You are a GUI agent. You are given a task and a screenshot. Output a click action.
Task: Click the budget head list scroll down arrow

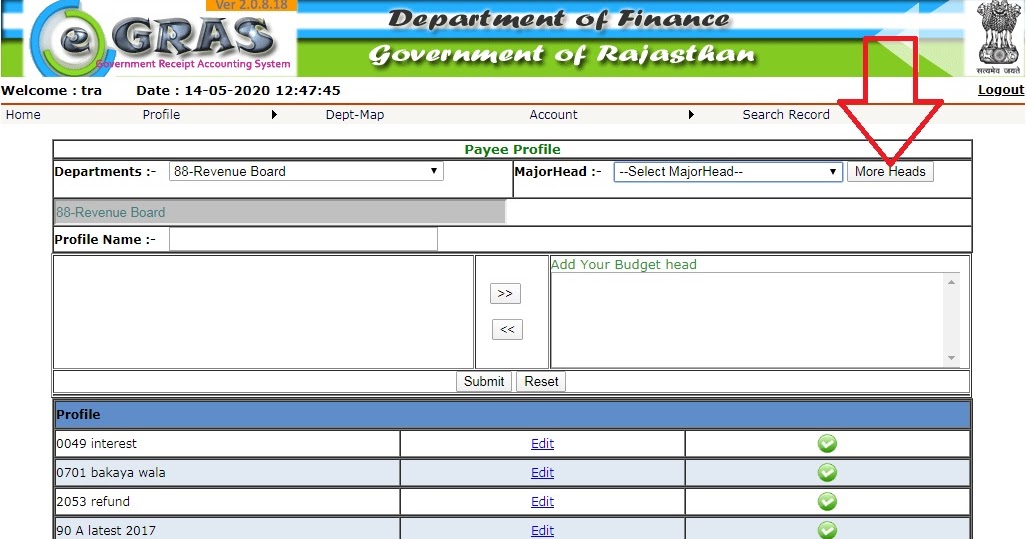(951, 358)
